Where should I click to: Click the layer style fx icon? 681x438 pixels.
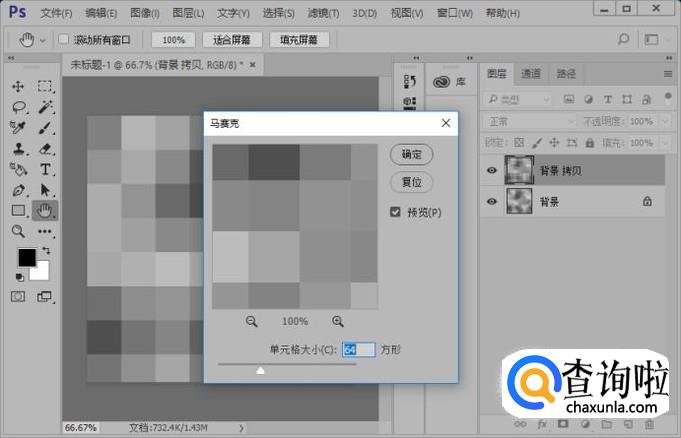(542, 425)
